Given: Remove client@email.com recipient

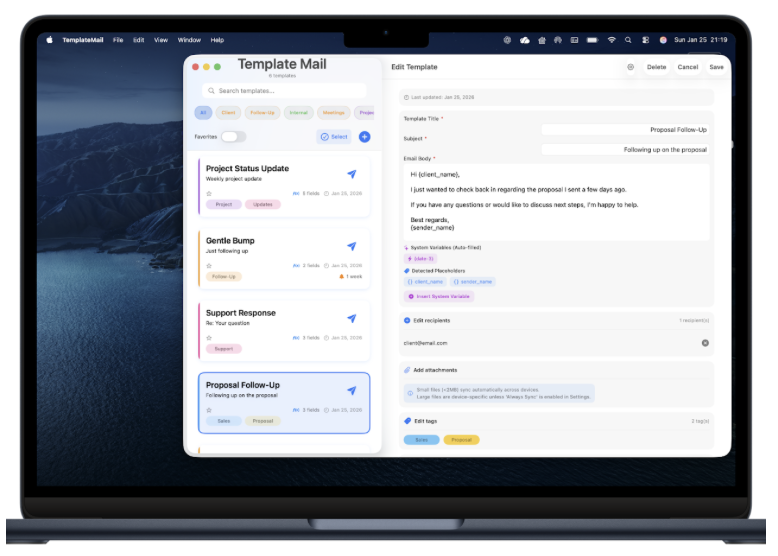Looking at the screenshot, I should click(x=705, y=343).
